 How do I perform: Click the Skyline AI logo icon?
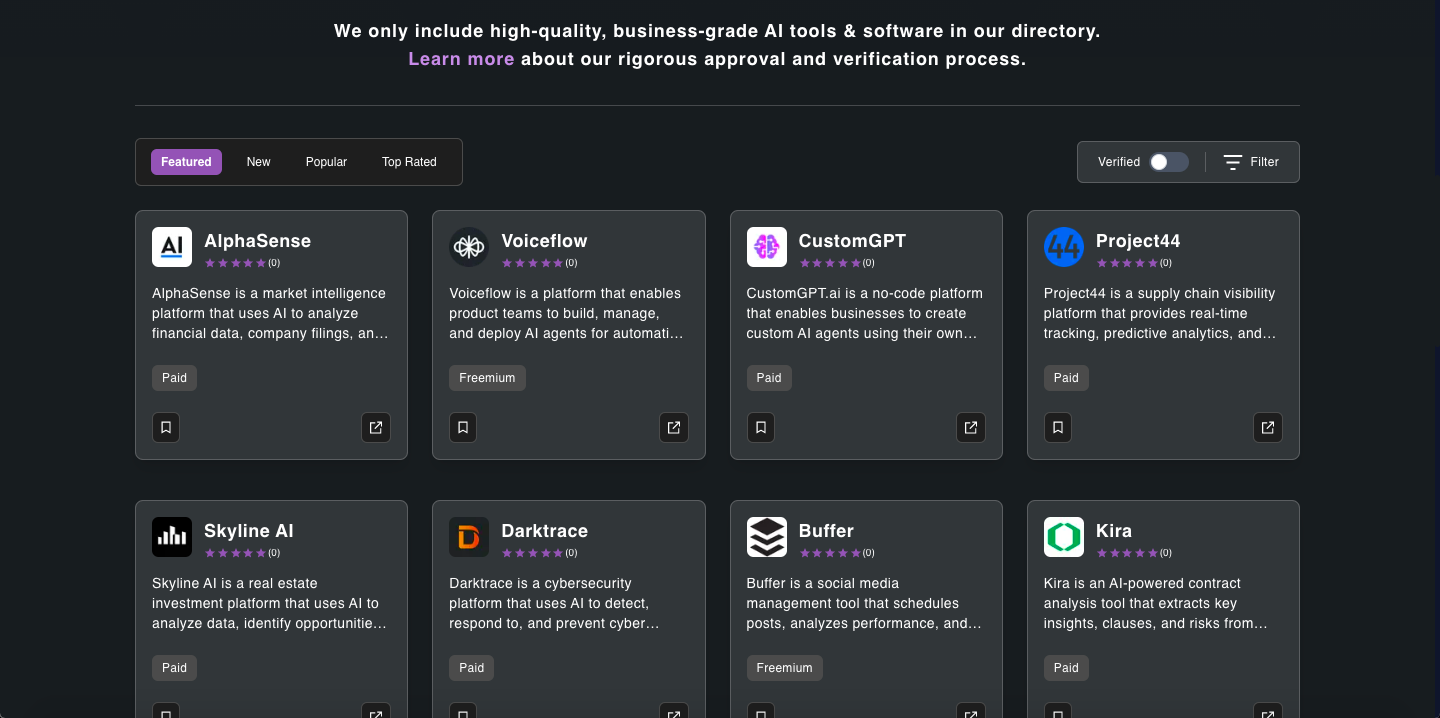(172, 537)
